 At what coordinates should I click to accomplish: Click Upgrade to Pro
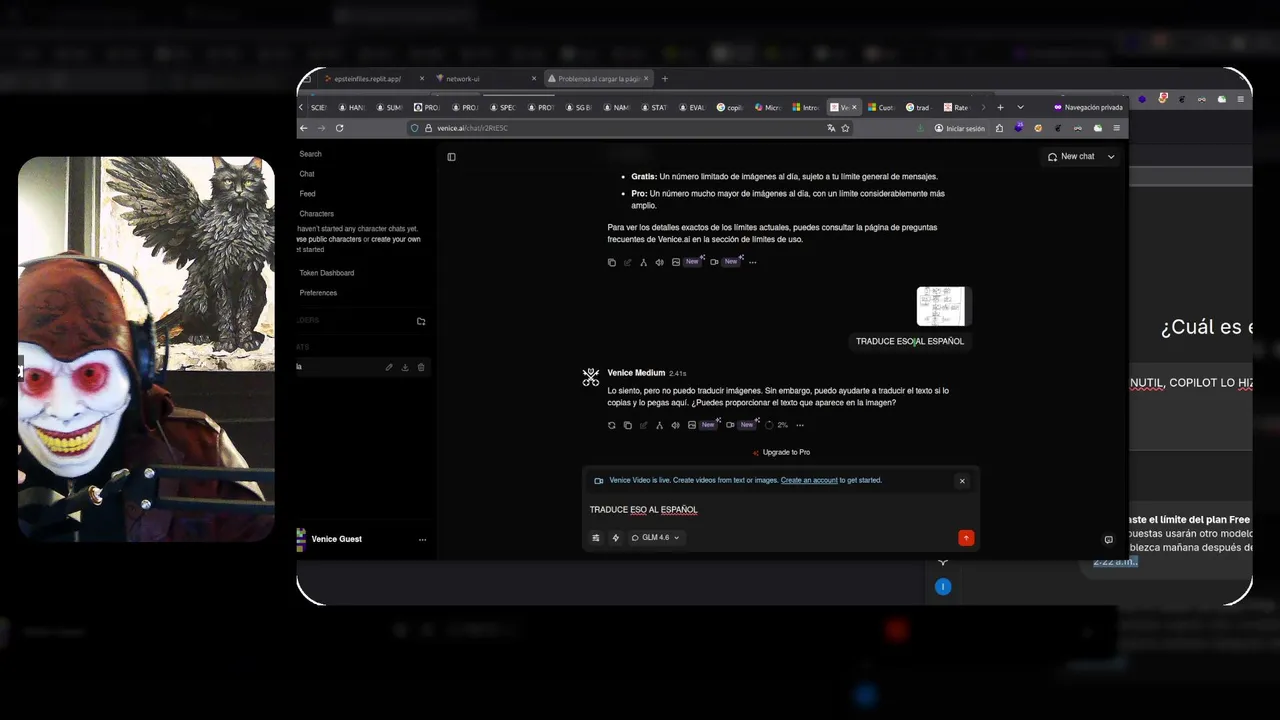[781, 452]
